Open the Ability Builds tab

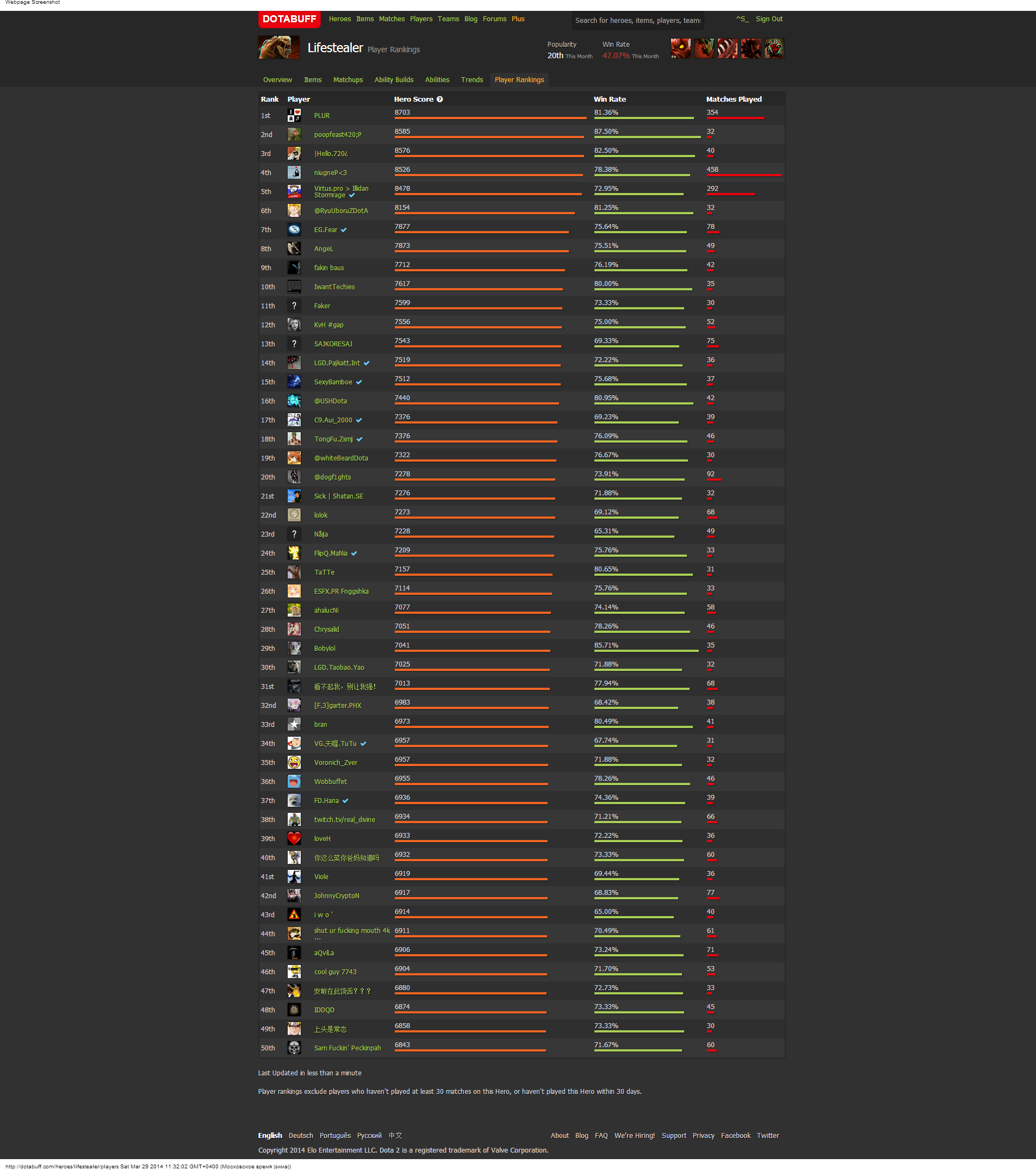[393, 80]
